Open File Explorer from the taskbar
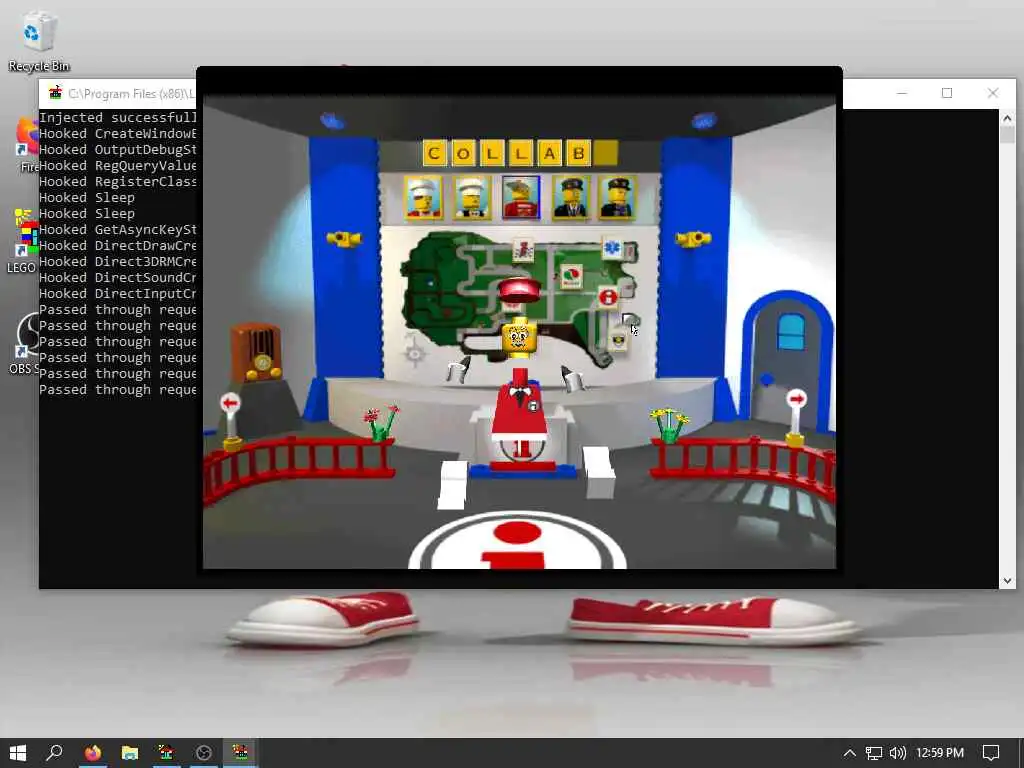The image size is (1024, 768). [x=129, y=753]
